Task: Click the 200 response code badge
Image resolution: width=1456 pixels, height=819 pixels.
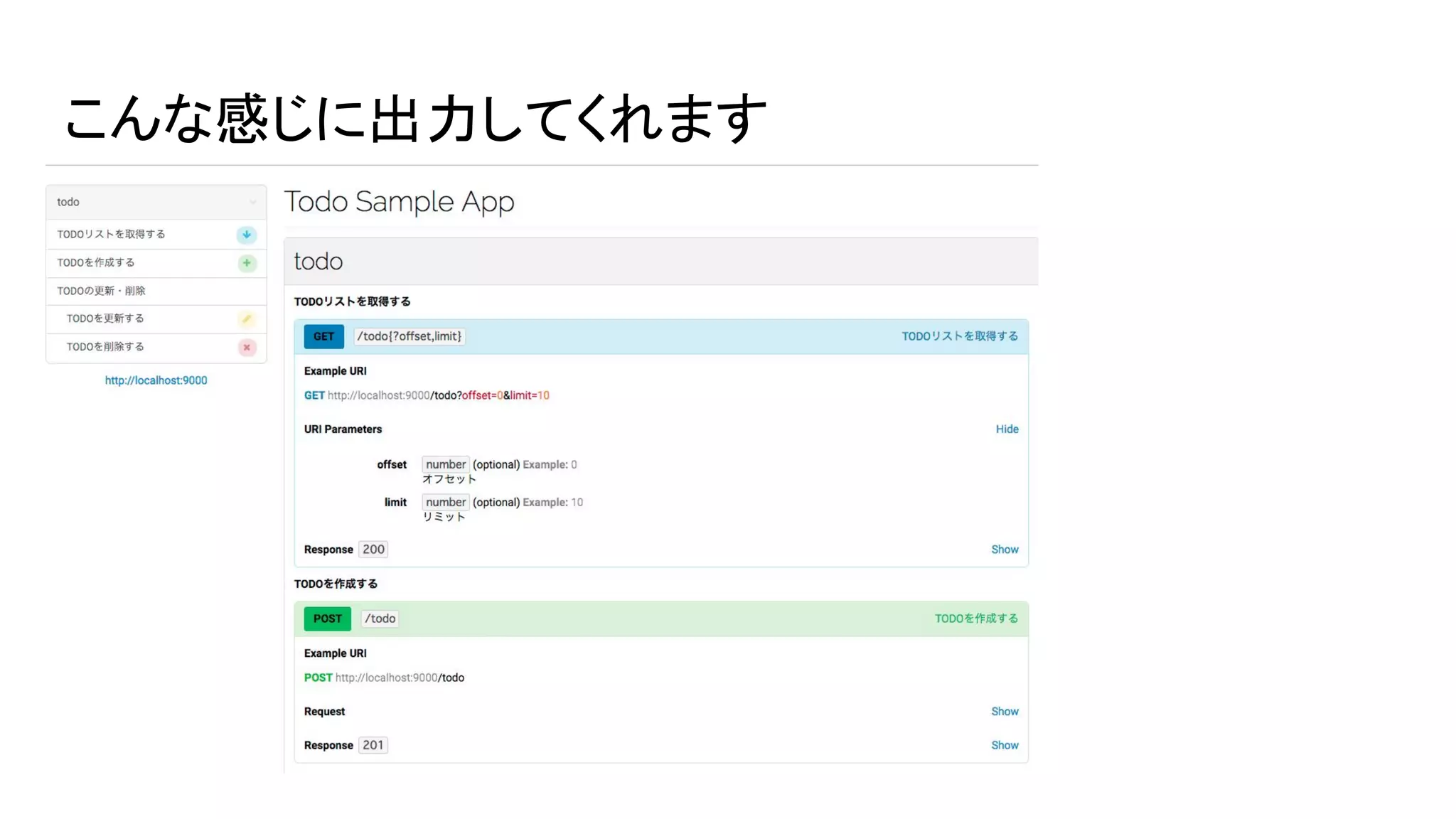Action: 373,550
